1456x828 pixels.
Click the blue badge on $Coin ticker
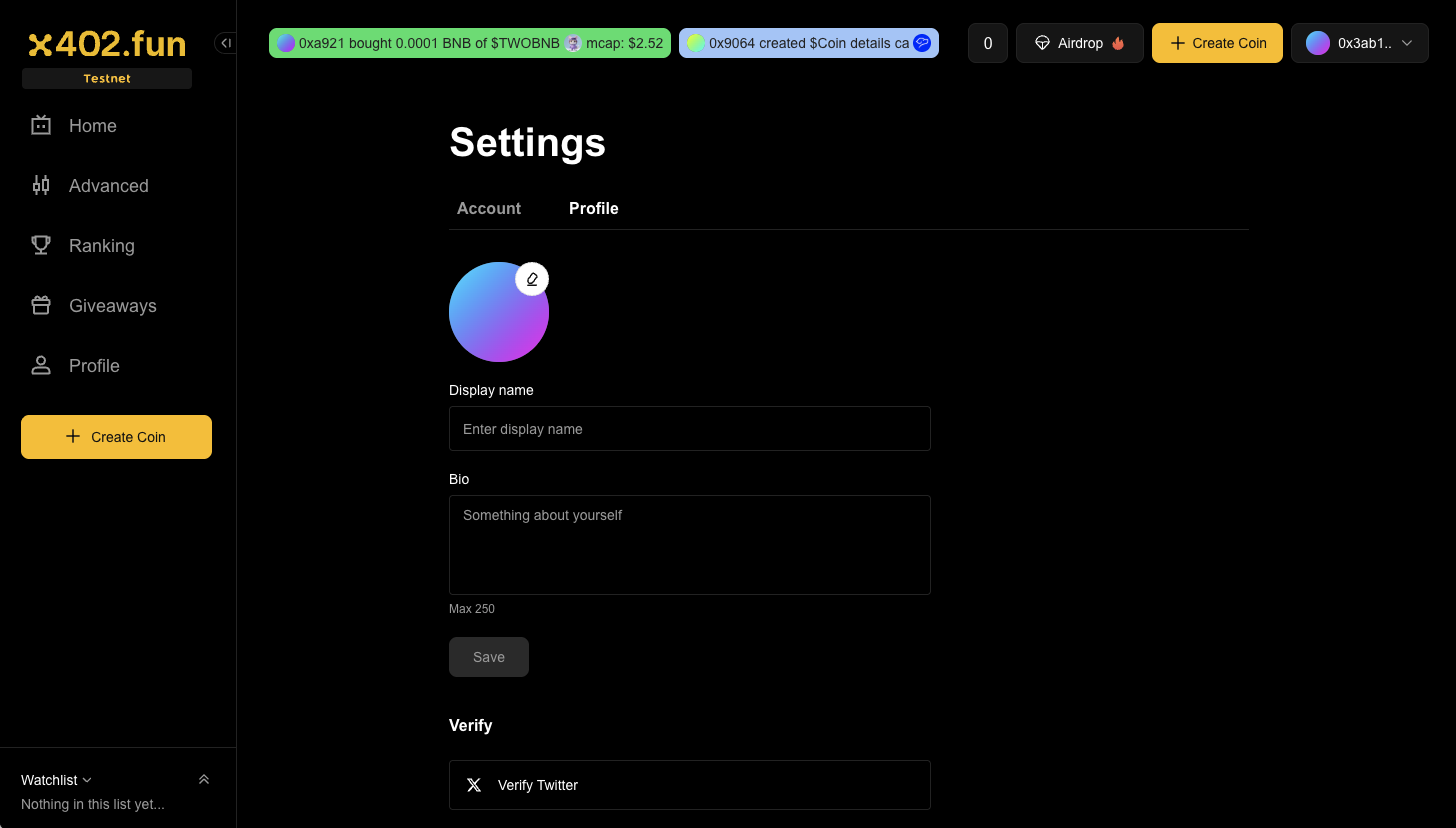[922, 43]
